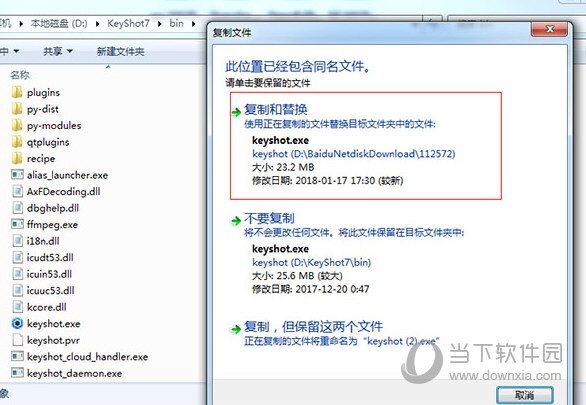Click the bin breadcrumb segment
Viewport: 586px width, 405px height.
(176, 24)
